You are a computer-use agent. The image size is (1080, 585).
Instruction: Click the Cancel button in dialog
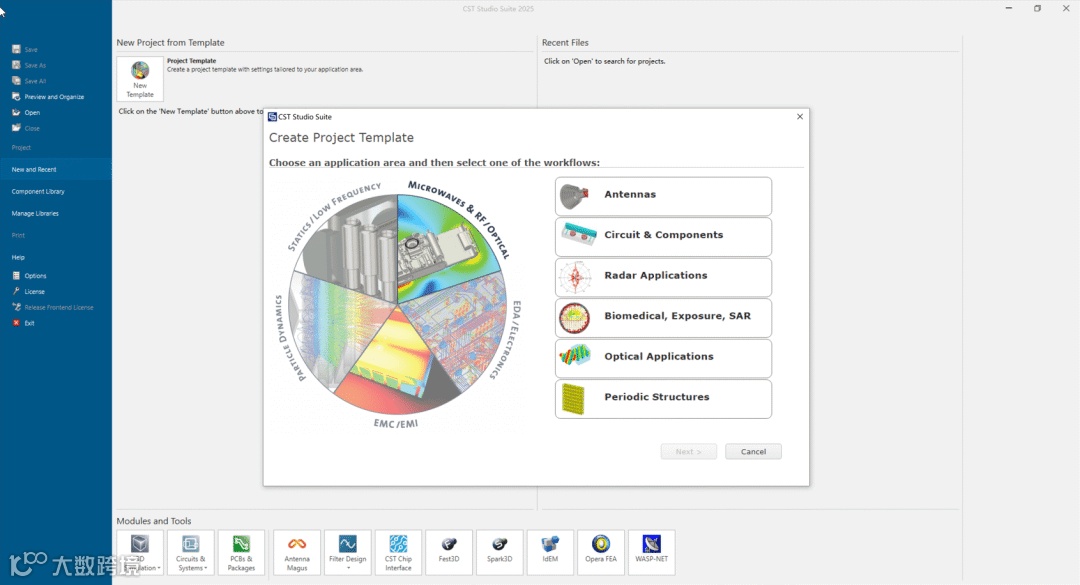tap(753, 451)
